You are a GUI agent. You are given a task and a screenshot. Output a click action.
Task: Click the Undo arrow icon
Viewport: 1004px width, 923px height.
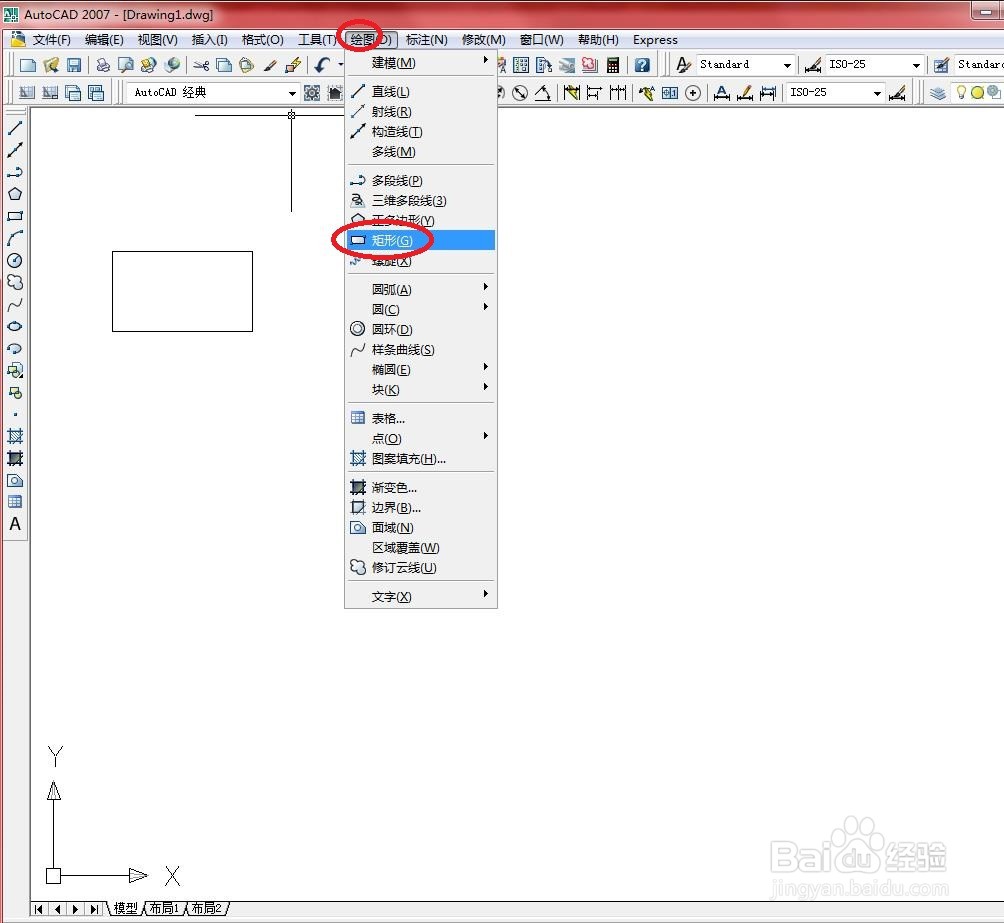(x=323, y=65)
